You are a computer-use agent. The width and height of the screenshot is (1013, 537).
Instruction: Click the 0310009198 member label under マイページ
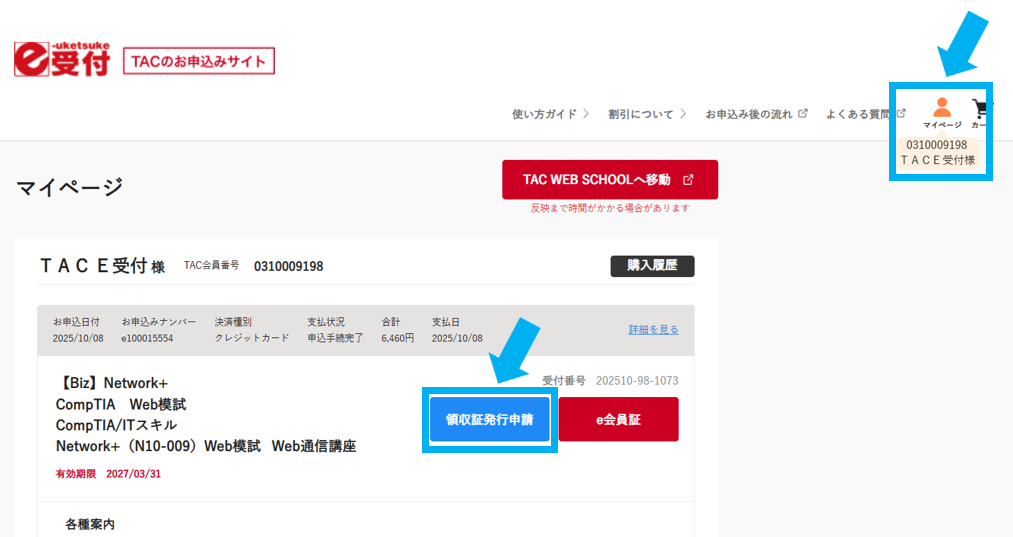coord(936,145)
